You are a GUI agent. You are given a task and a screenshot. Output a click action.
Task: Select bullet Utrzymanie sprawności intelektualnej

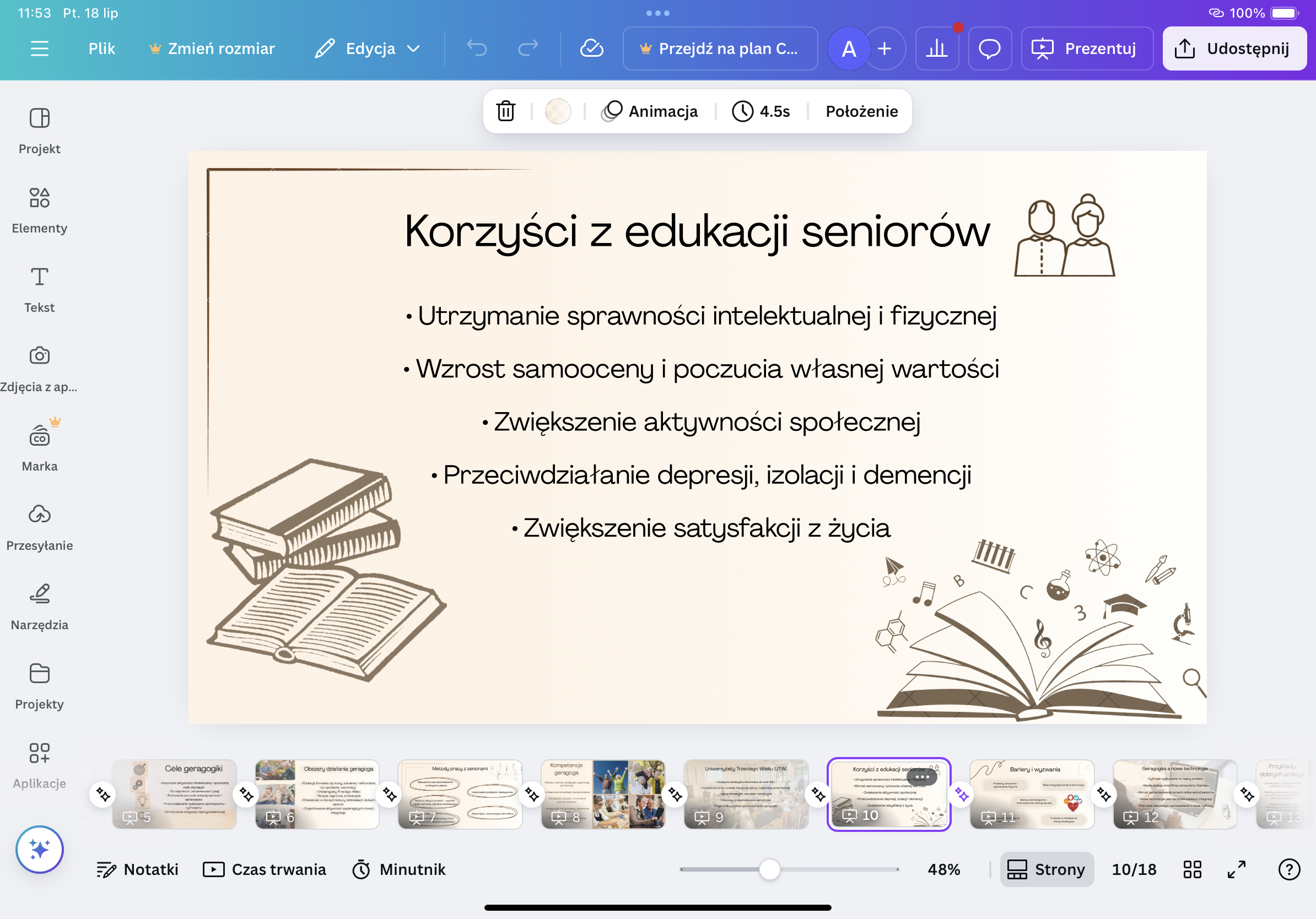coord(702,316)
